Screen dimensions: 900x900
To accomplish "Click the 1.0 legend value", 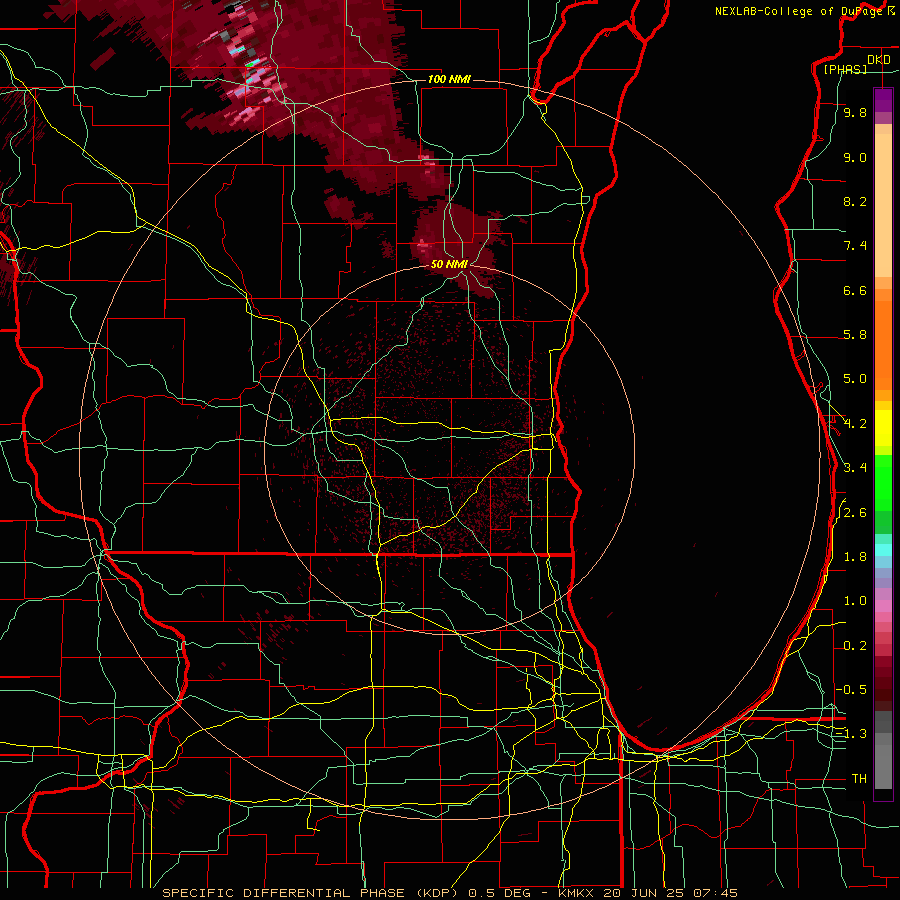I will (x=855, y=601).
